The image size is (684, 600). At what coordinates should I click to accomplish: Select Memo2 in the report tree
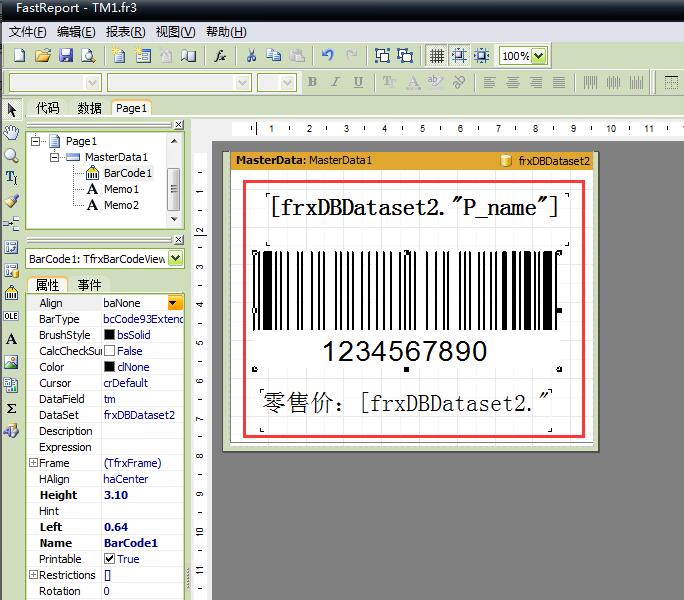click(121, 205)
